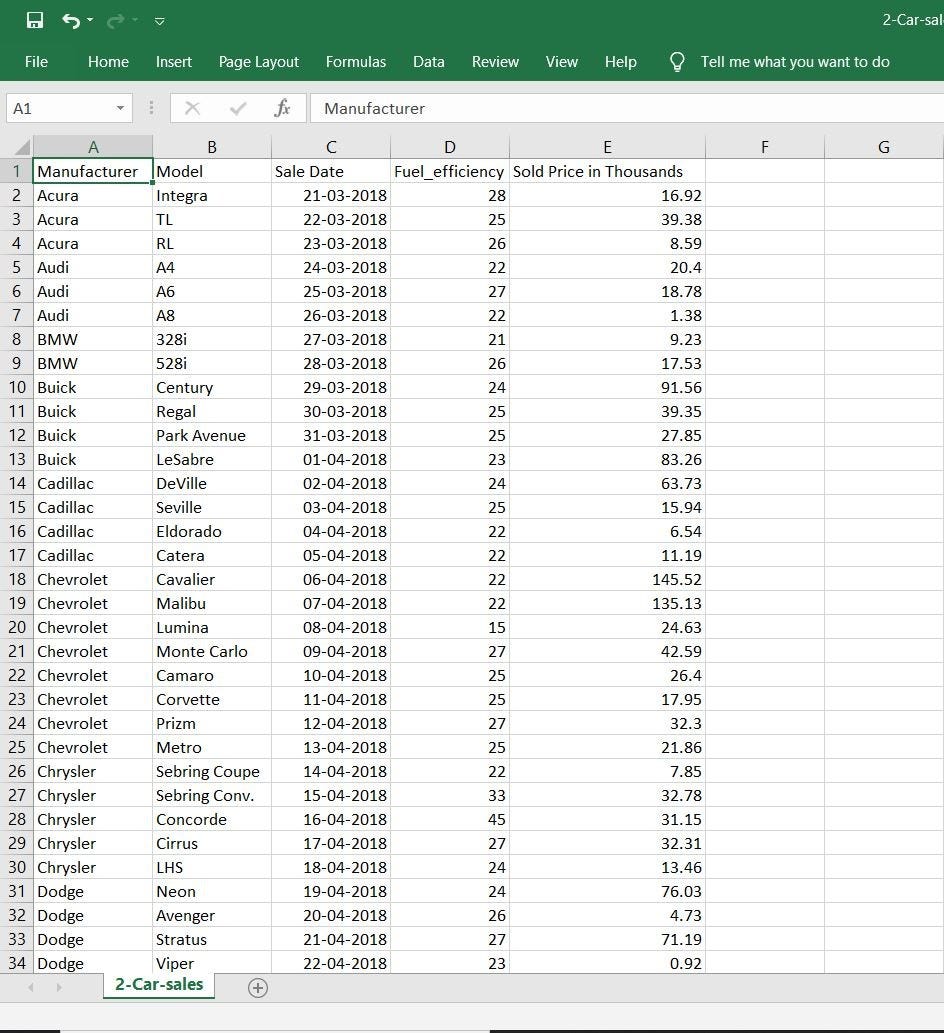Click the Tell me what you want to do box
This screenshot has width=944, height=1033.
click(795, 62)
